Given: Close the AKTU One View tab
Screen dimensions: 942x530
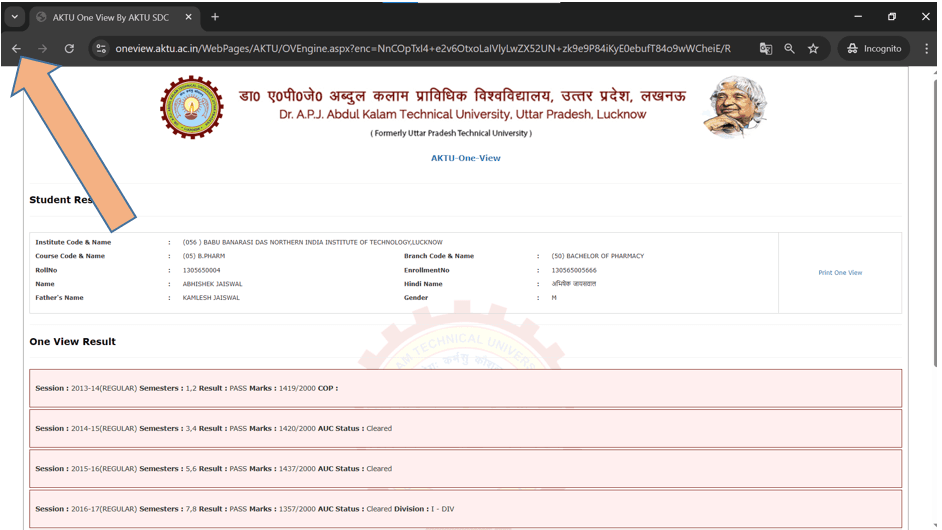Looking at the screenshot, I should (188, 17).
